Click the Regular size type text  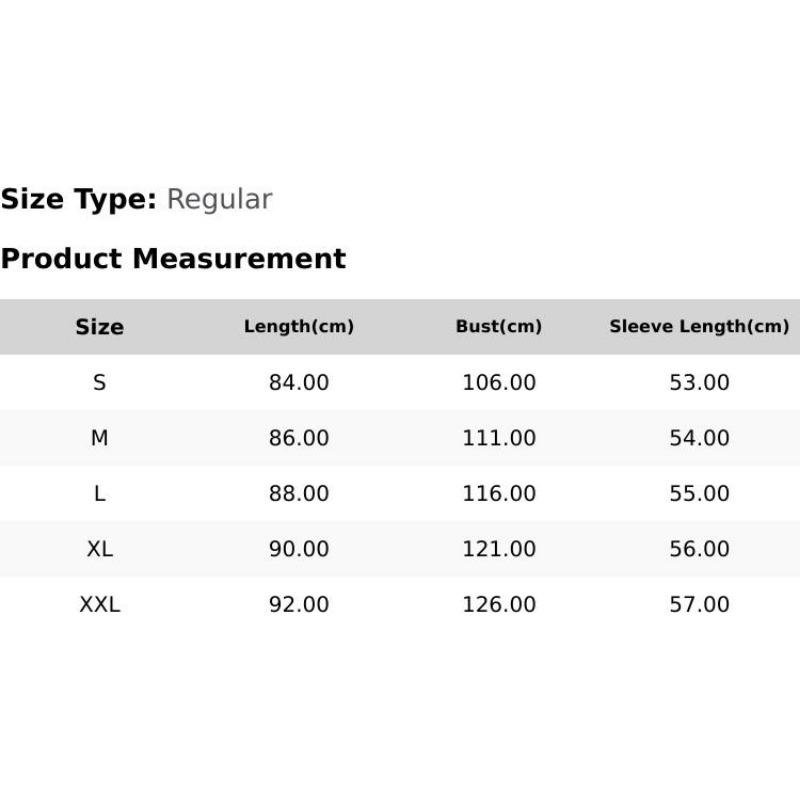coord(219,199)
